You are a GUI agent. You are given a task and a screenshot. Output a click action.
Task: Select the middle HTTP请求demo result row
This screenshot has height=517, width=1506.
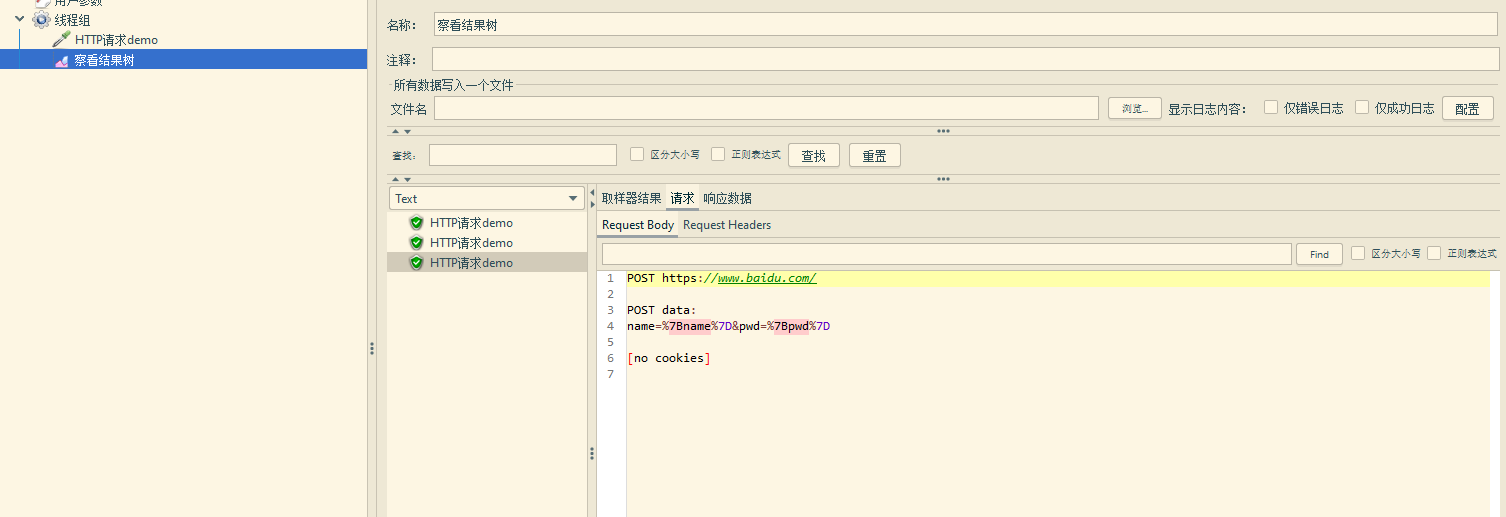[x=487, y=242]
